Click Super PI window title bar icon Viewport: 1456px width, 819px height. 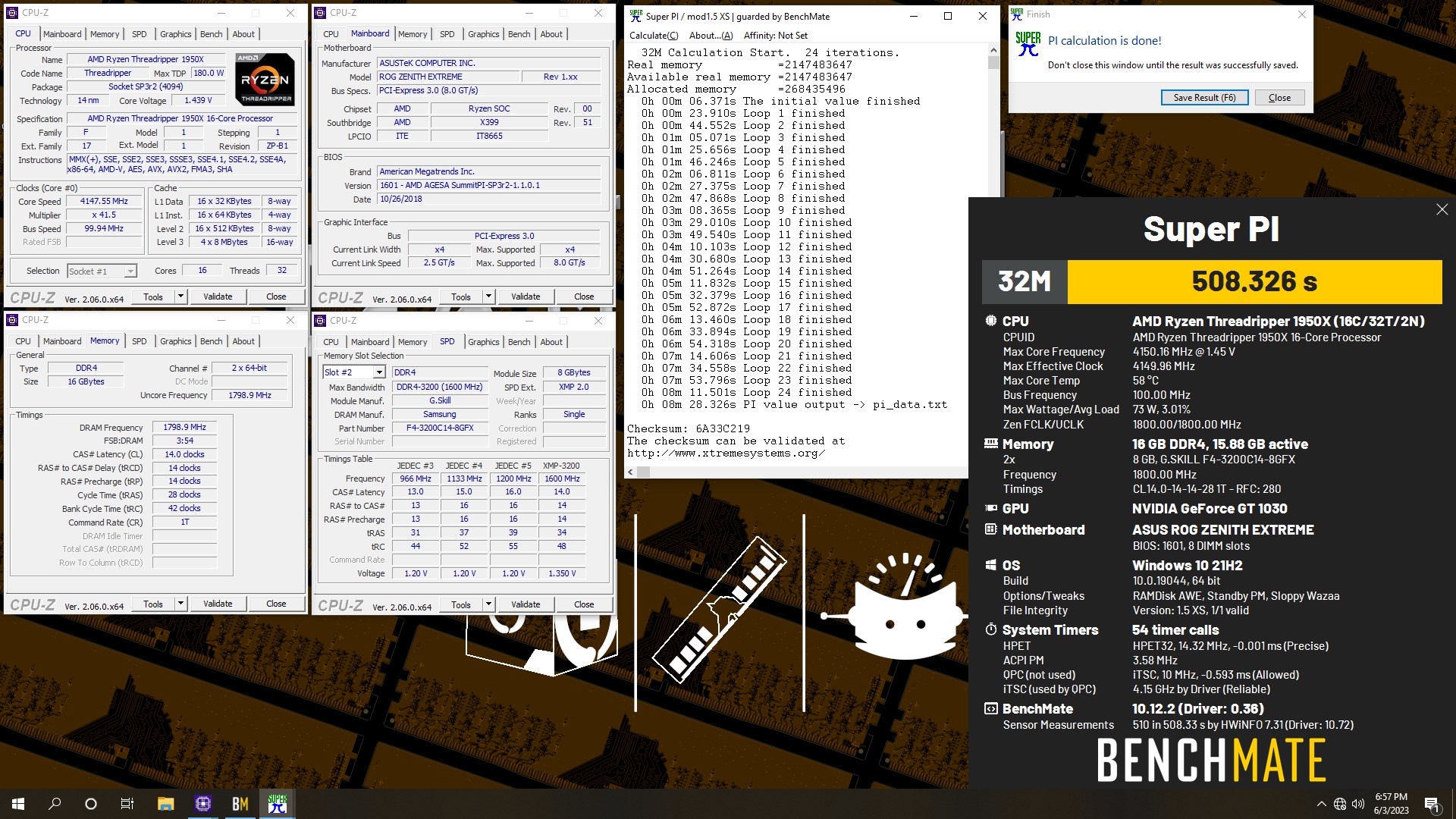(x=635, y=16)
